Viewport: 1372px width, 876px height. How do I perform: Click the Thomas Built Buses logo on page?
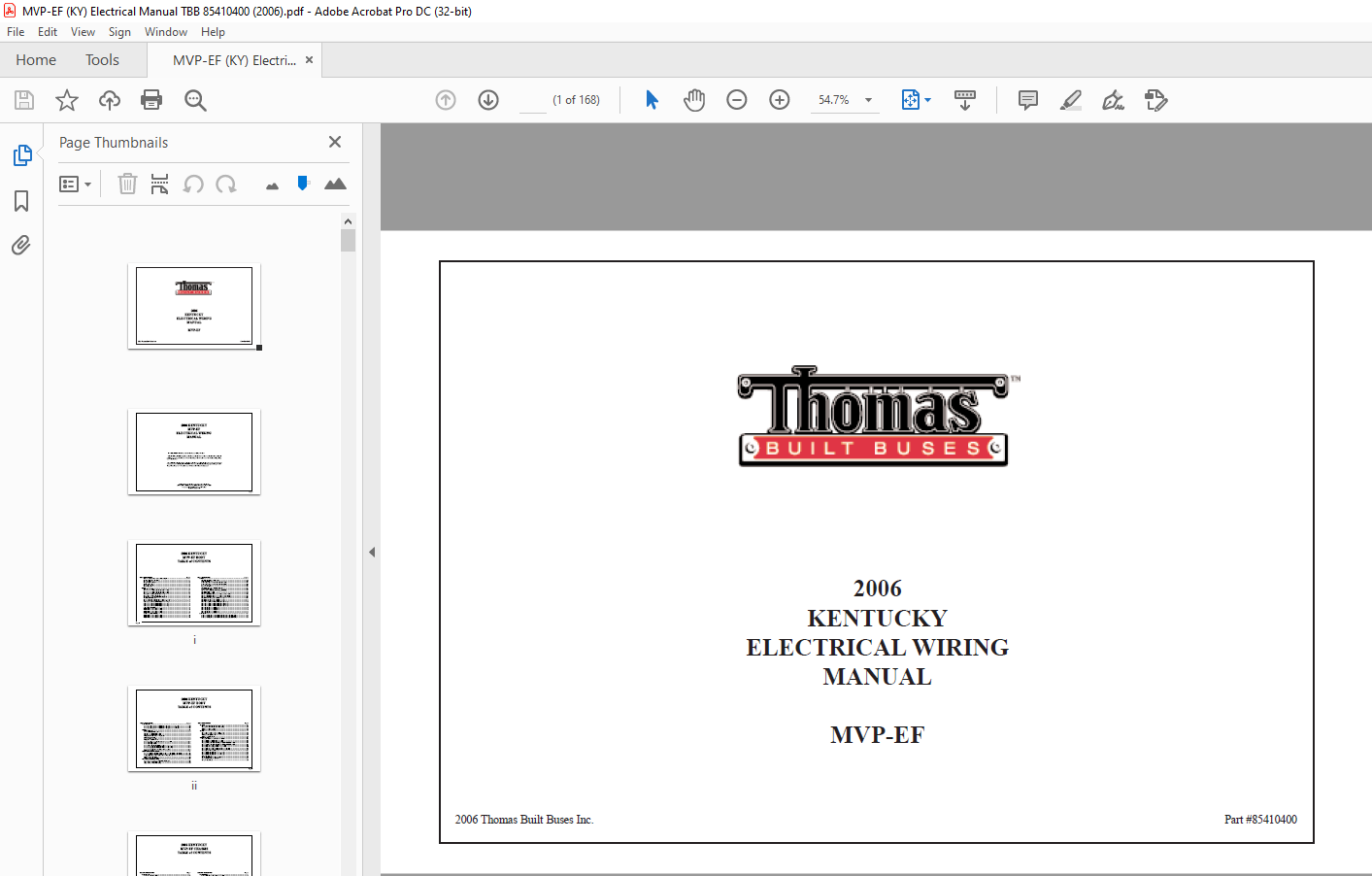pyautogui.click(x=878, y=417)
